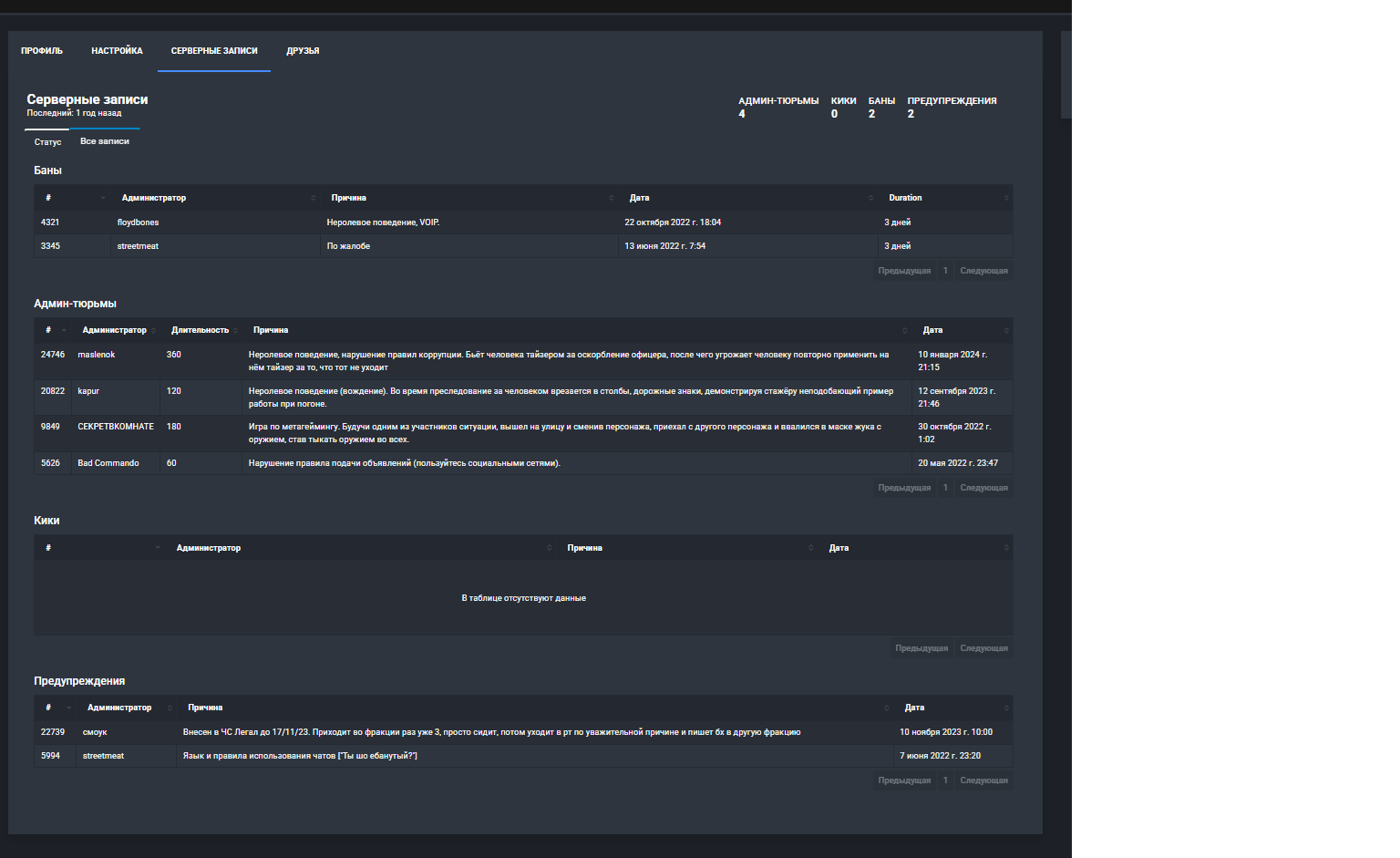Screen dimensions: 1400x858
Task: Click the АДМИН-ТЮРЬМЫ counter at top
Action: (778, 107)
